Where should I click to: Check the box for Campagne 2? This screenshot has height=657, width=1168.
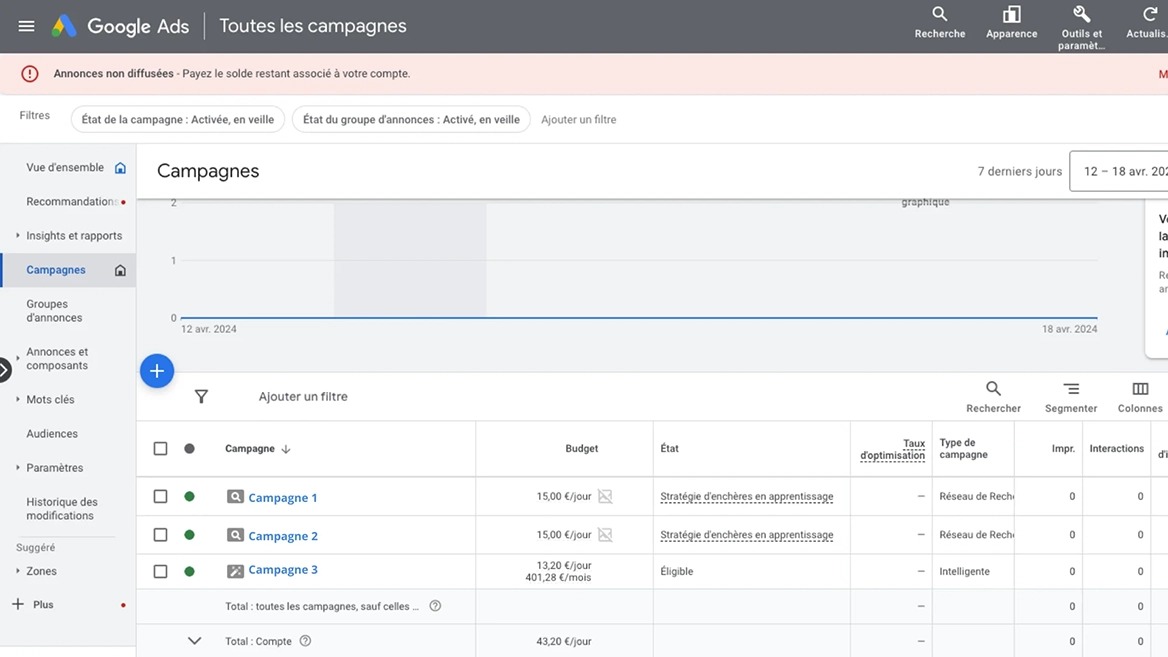point(160,535)
